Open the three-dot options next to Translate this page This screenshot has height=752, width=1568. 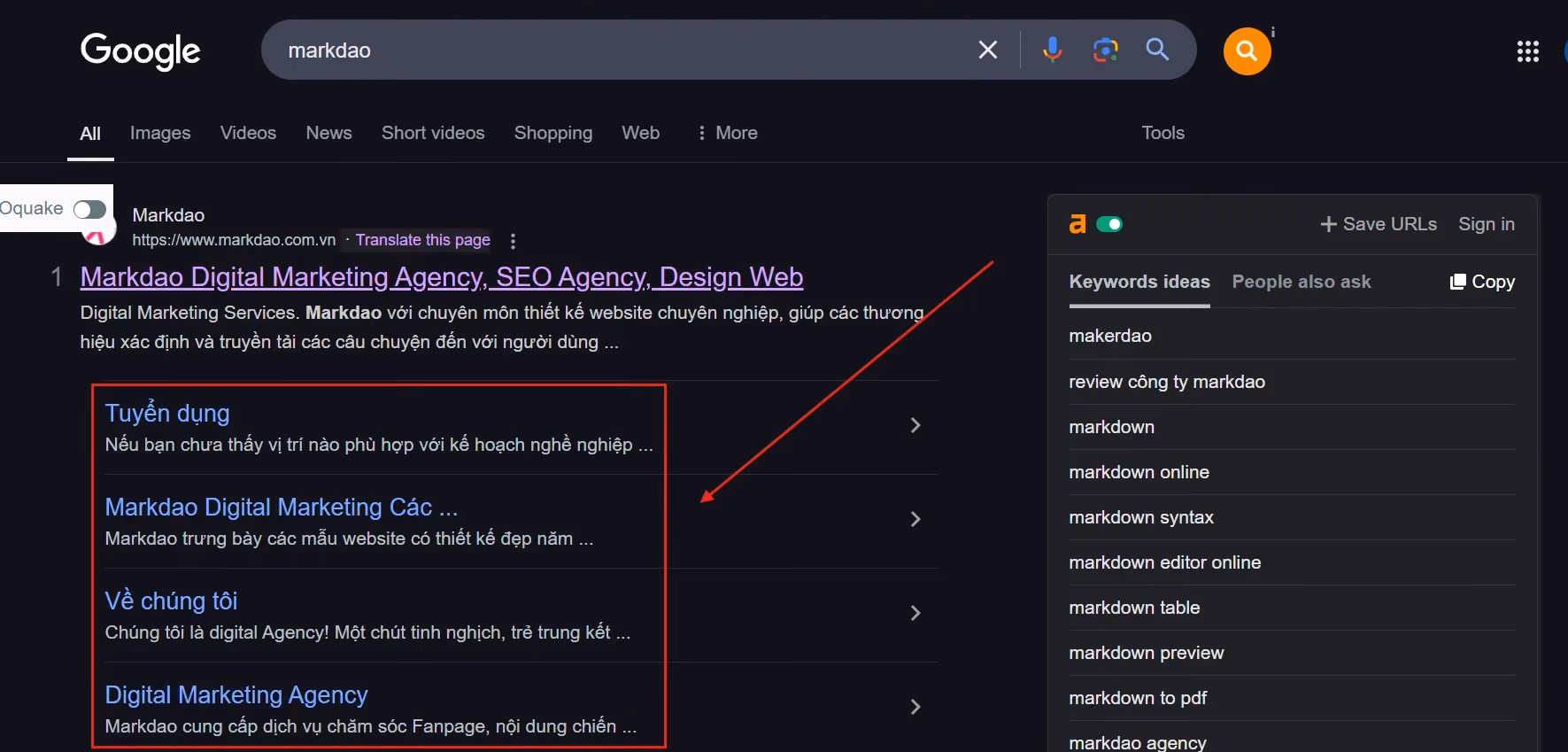tap(513, 240)
